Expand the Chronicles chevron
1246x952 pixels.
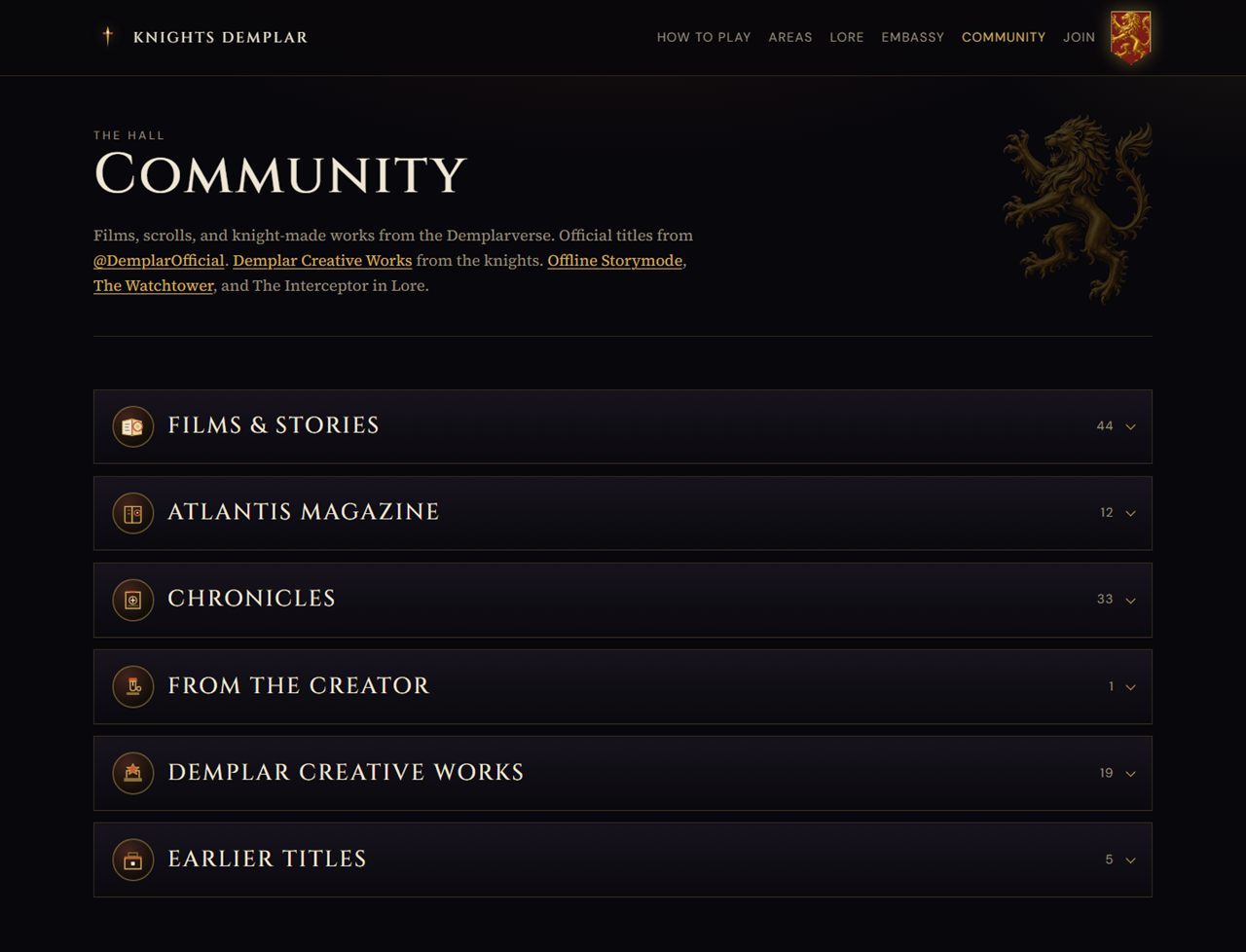pyautogui.click(x=1130, y=600)
